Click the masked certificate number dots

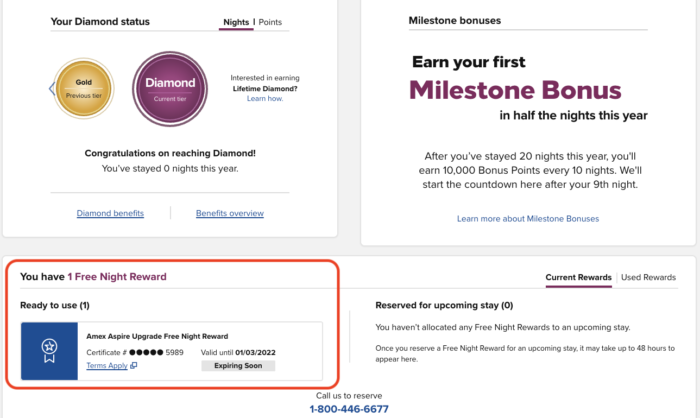tap(146, 352)
